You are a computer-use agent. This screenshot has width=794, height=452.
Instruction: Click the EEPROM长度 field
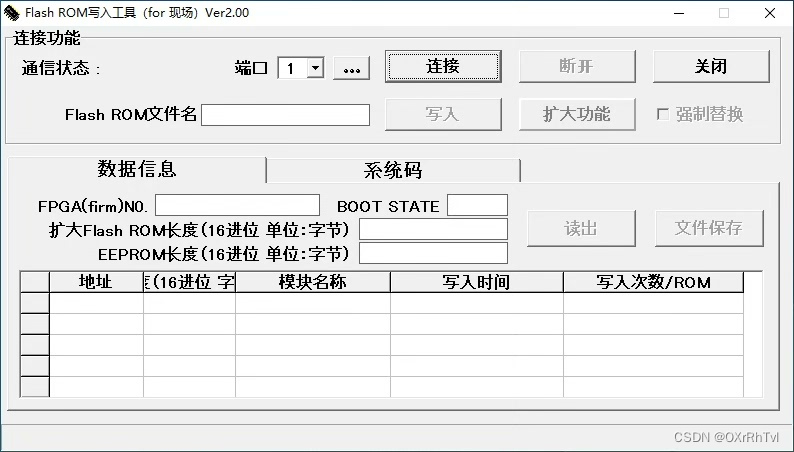click(433, 253)
